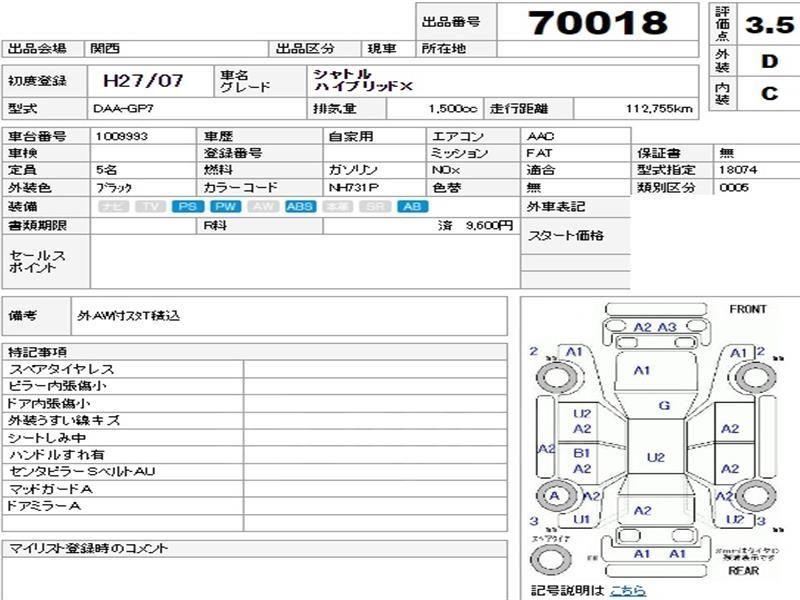Click the classification number 0005

click(x=734, y=187)
